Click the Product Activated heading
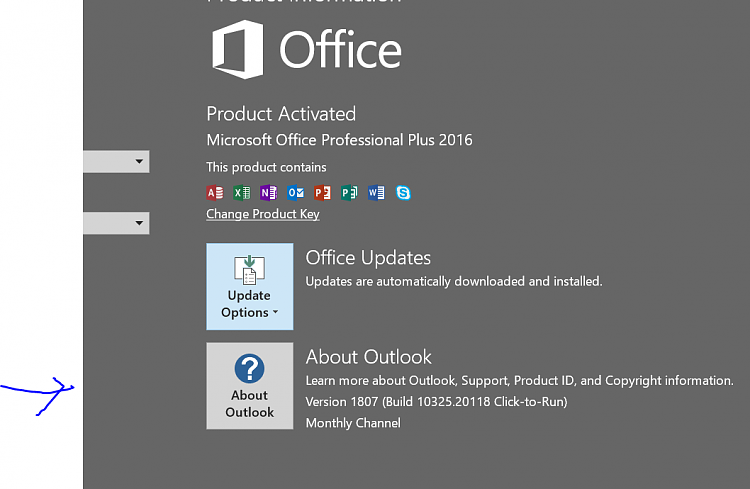This screenshot has height=489, width=750. point(281,114)
